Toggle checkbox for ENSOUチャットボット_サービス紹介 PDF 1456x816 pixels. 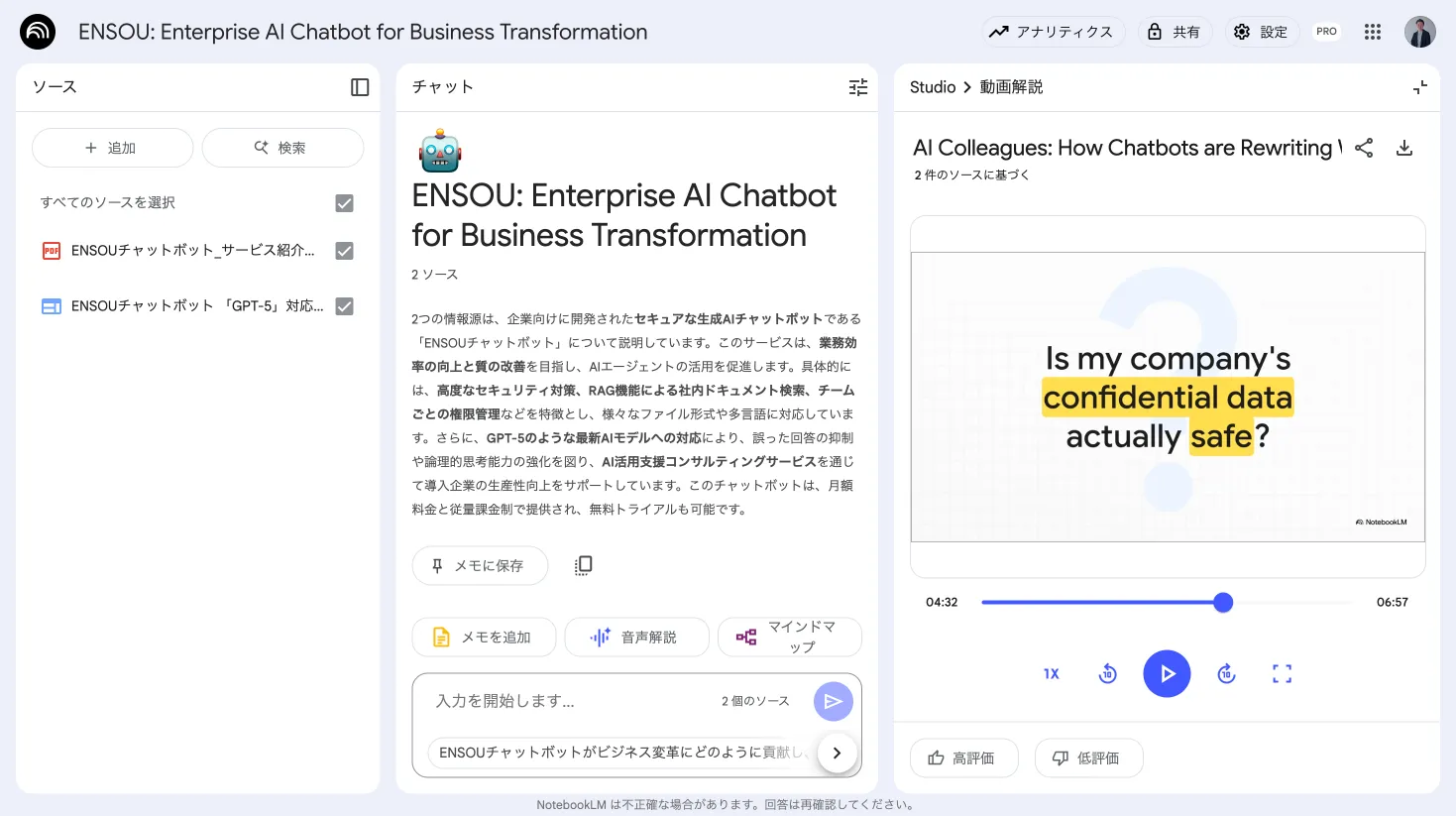click(x=344, y=251)
